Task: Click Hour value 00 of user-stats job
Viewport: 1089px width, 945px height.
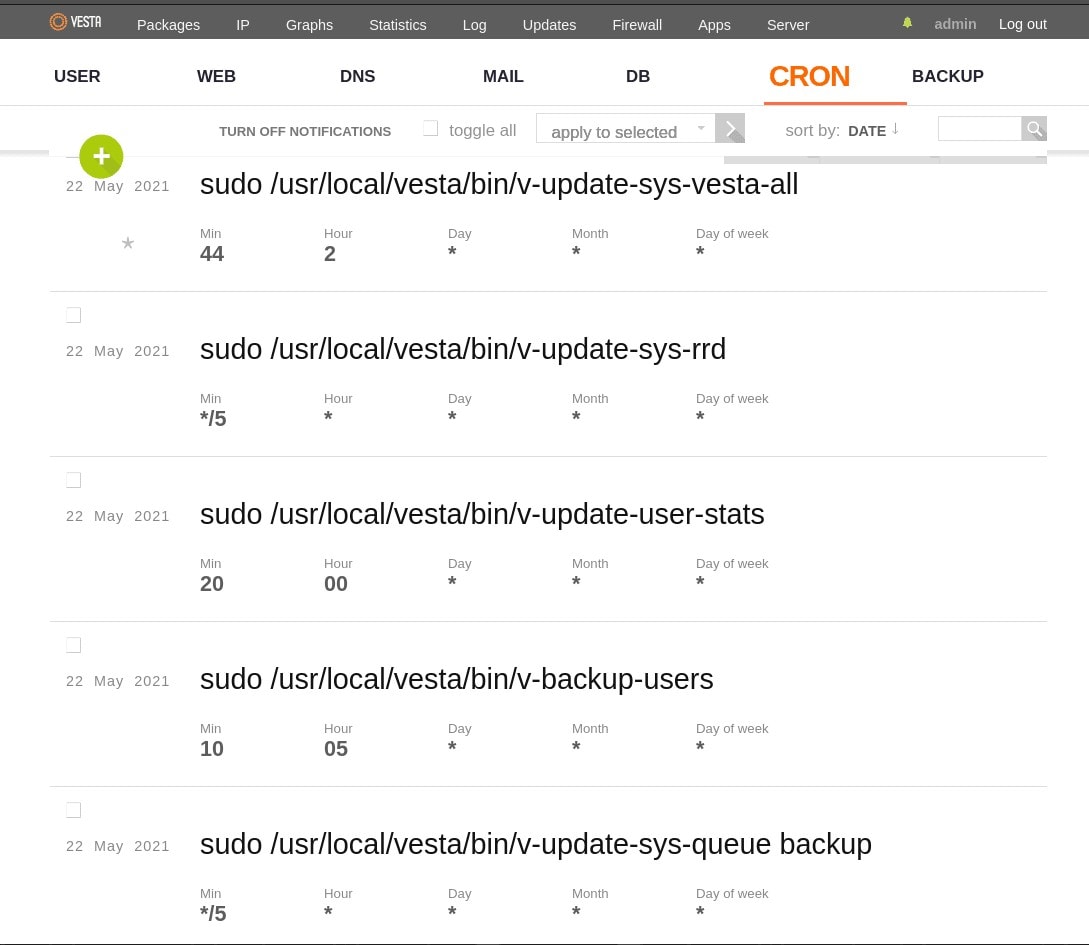Action: pos(335,584)
